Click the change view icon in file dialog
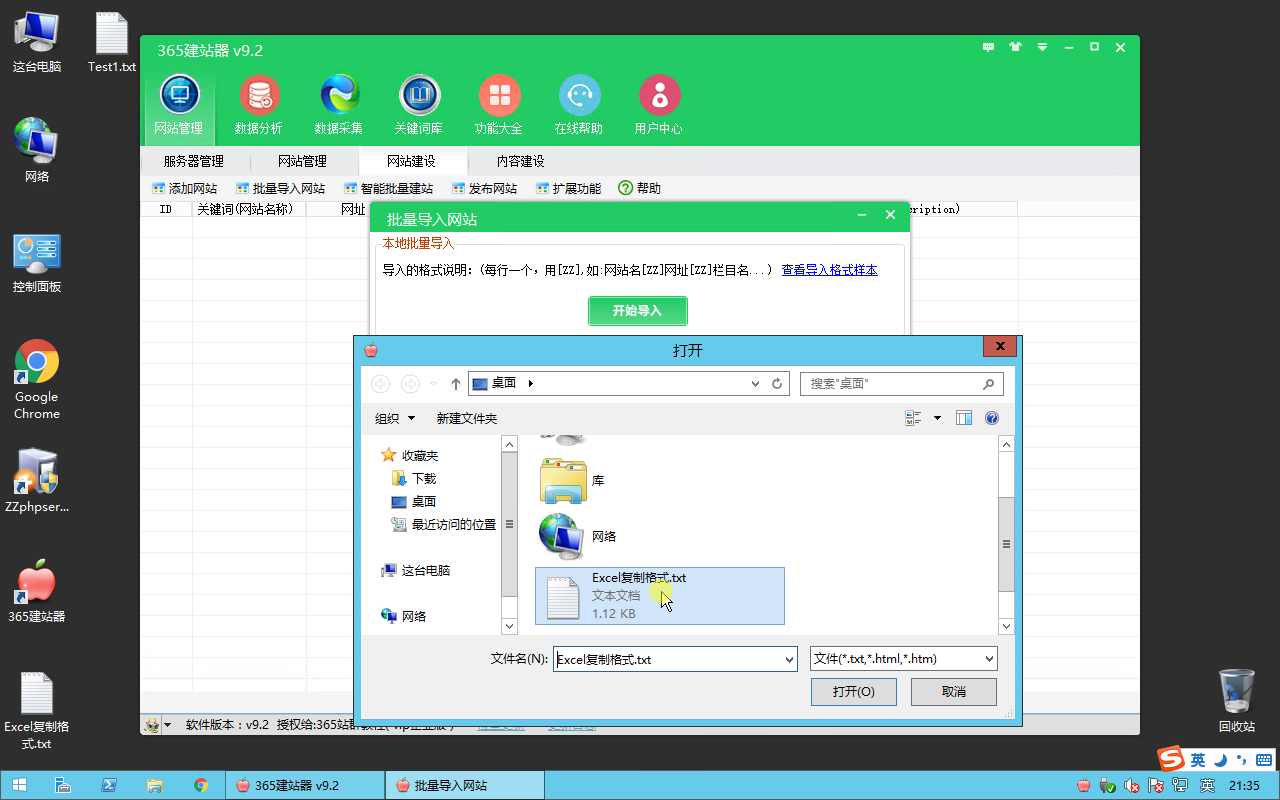 click(x=913, y=418)
